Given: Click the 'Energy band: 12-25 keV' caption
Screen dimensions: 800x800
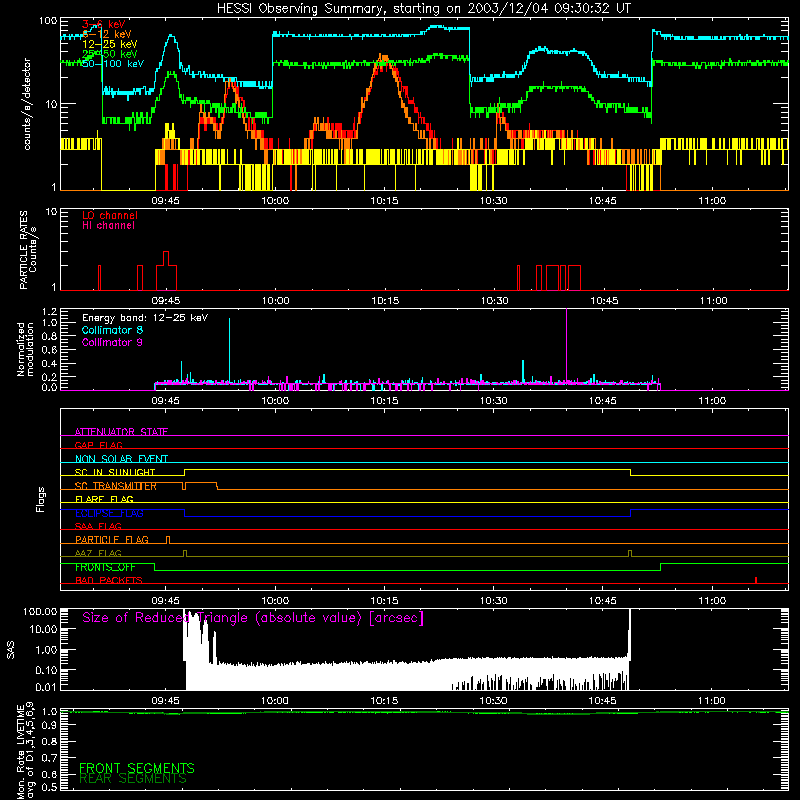Looking at the screenshot, I should click(145, 318).
